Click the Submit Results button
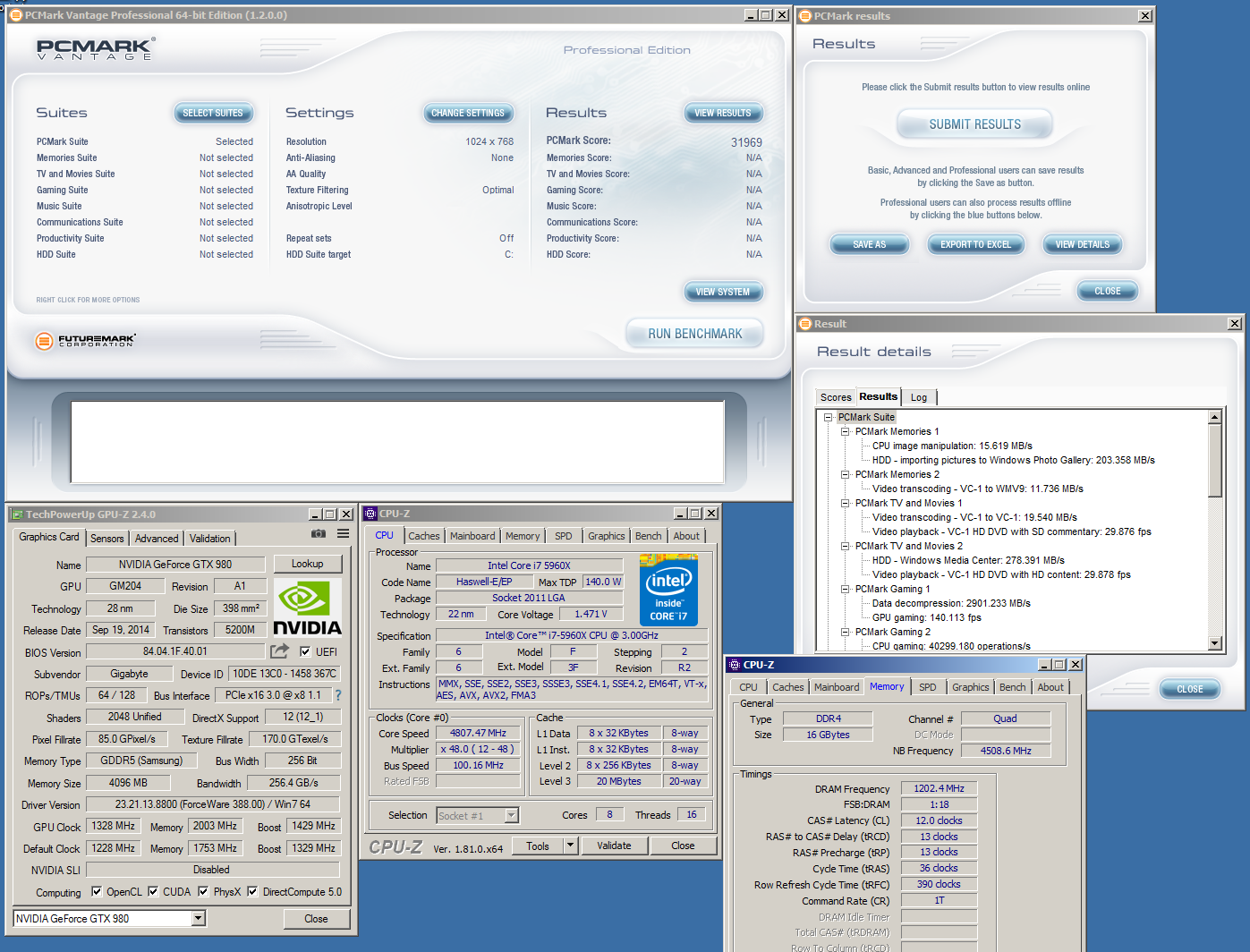This screenshot has width=1250, height=952. coord(974,124)
